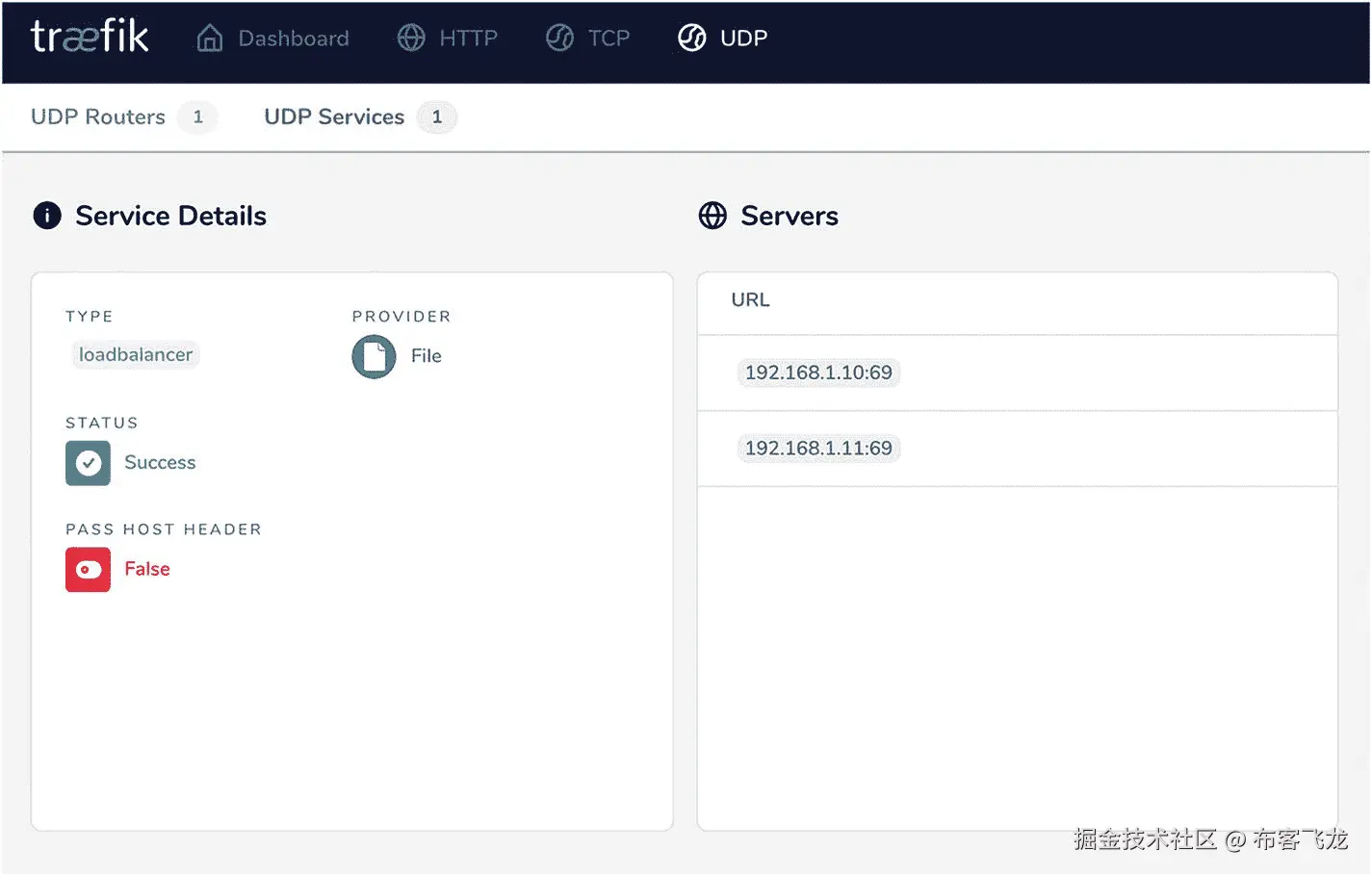This screenshot has width=1372, height=876.
Task: Click the Traefik logo
Action: (90, 37)
